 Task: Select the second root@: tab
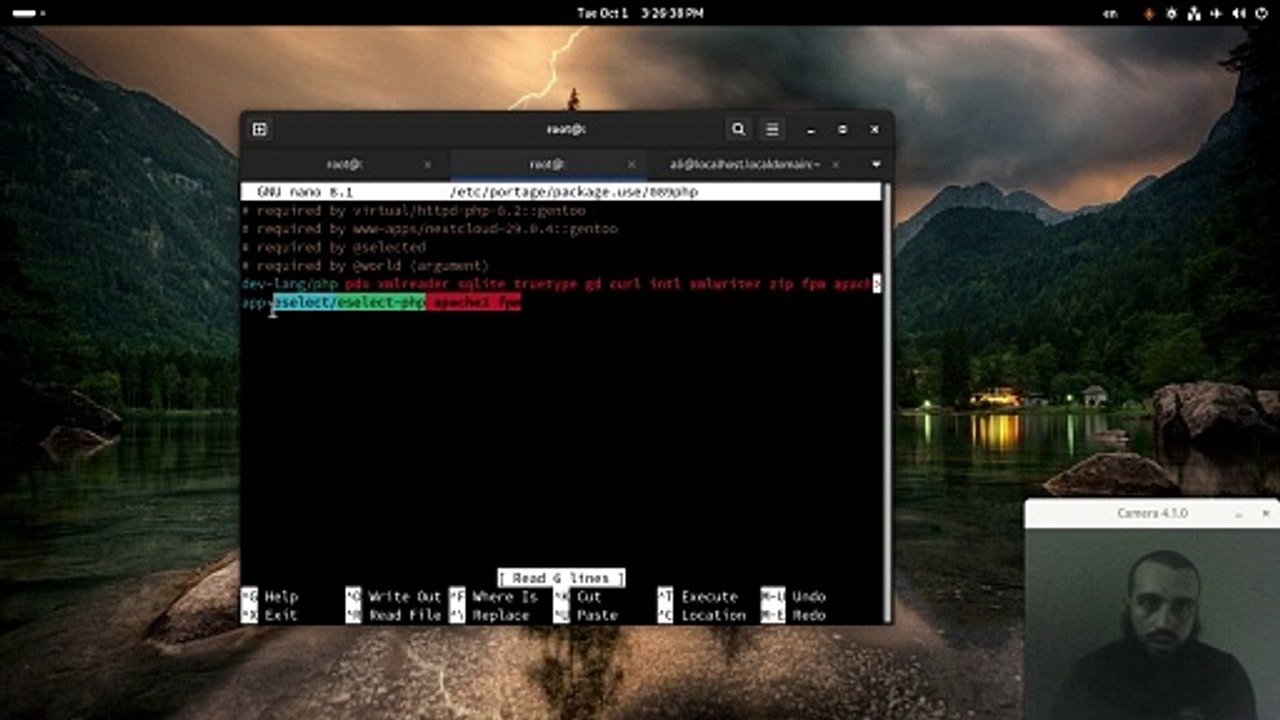pyautogui.click(x=548, y=164)
